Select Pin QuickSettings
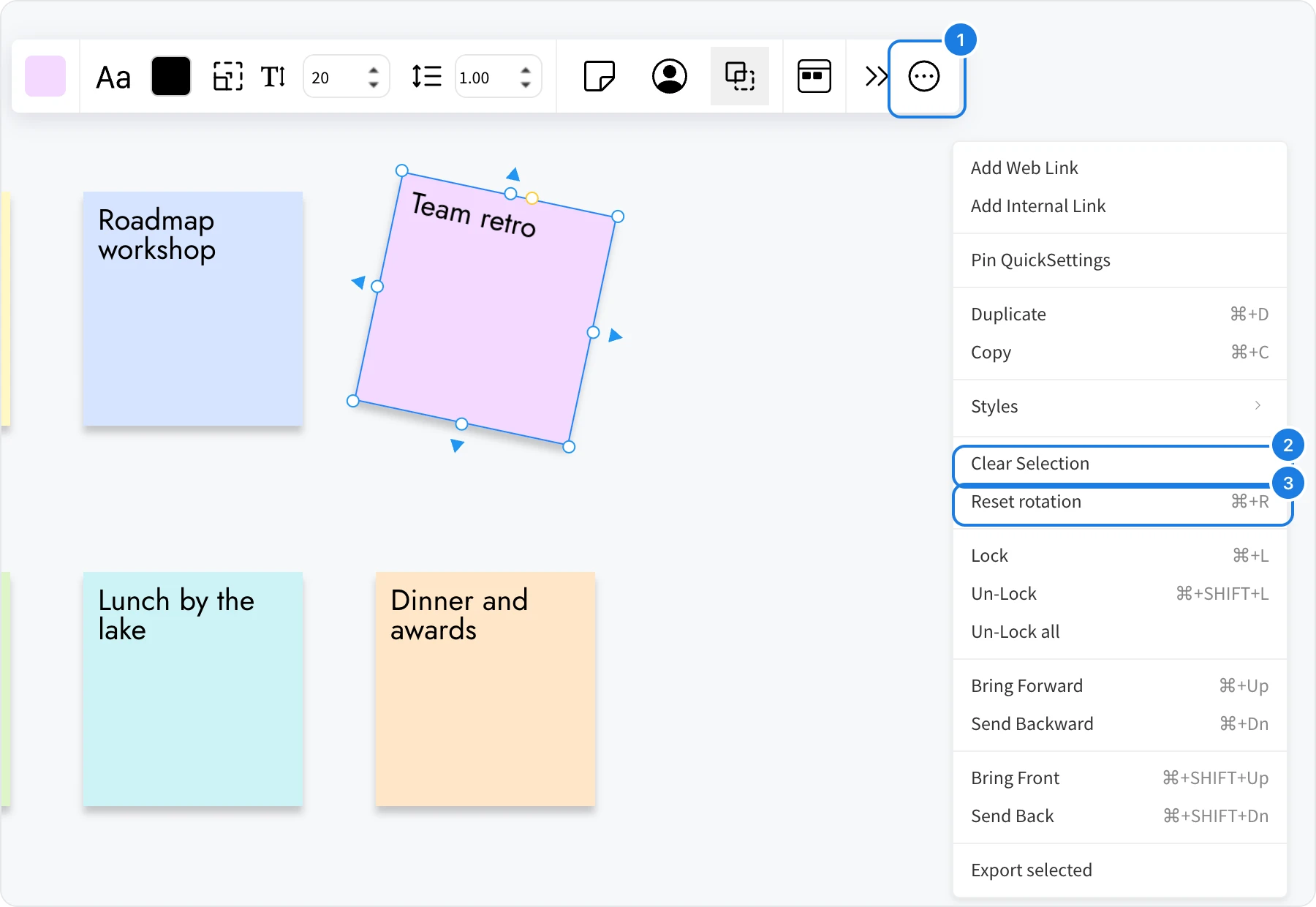Screen dimensions: 1316x907 point(1120,260)
